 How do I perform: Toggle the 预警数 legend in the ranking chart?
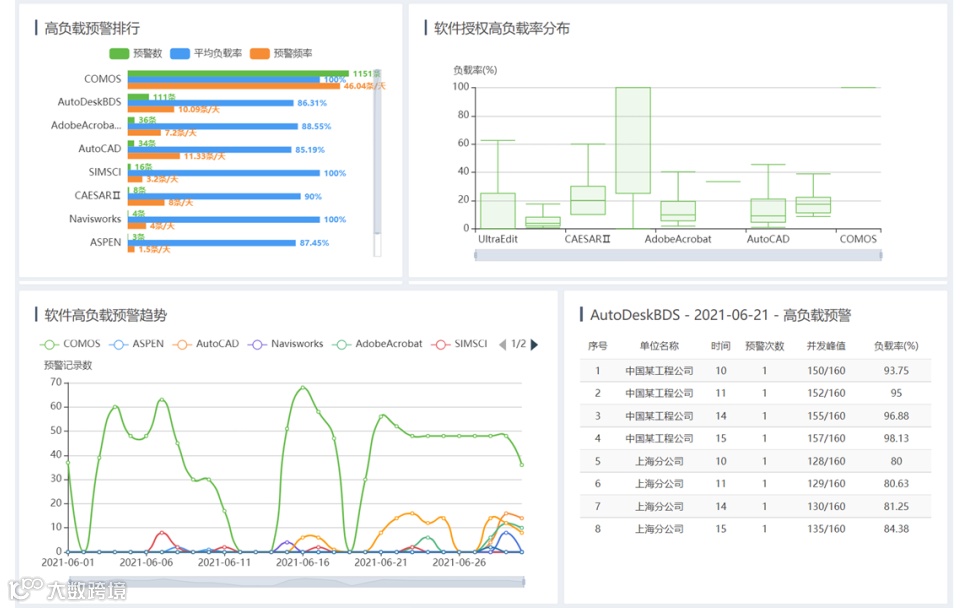(x=135, y=53)
